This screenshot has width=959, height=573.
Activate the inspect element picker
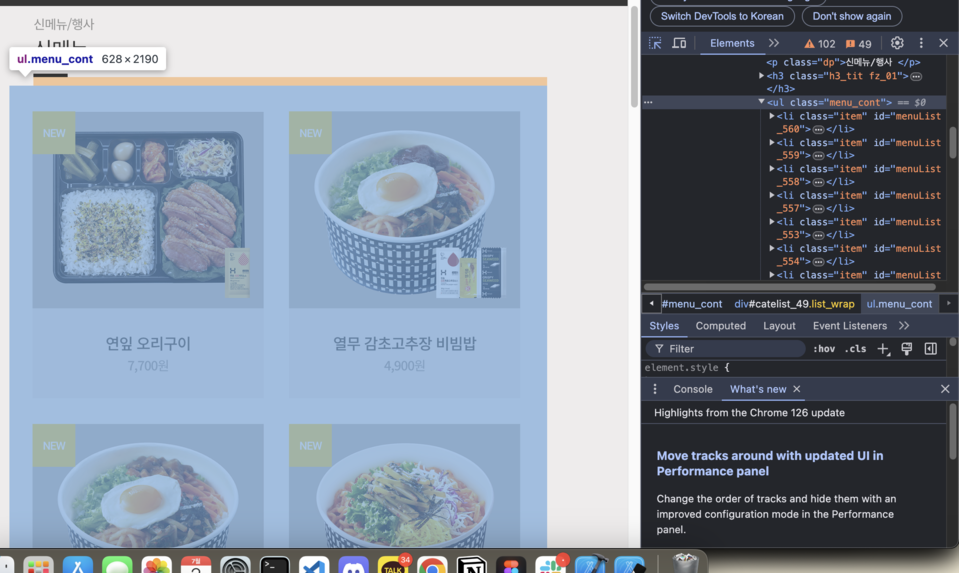(x=655, y=43)
